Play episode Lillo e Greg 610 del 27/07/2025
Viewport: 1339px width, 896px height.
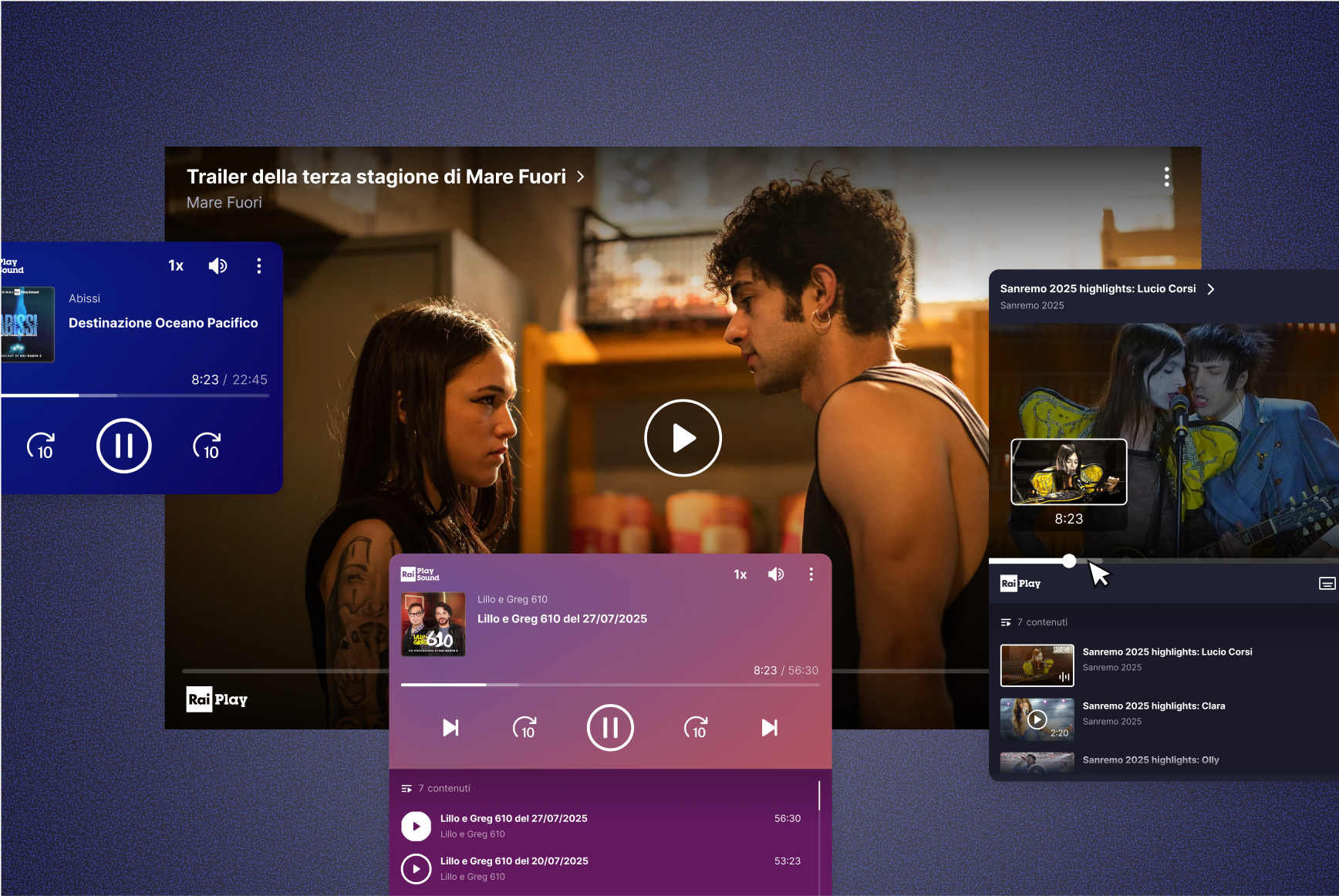point(416,826)
